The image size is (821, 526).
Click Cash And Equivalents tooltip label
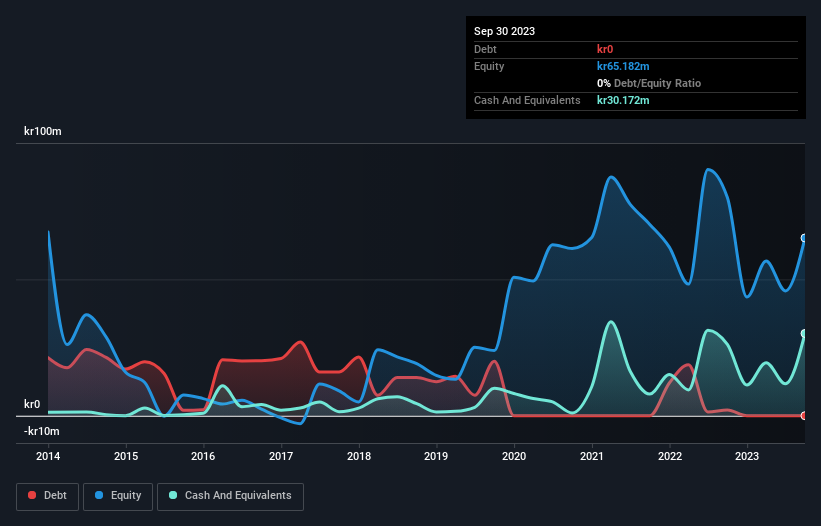coord(527,100)
